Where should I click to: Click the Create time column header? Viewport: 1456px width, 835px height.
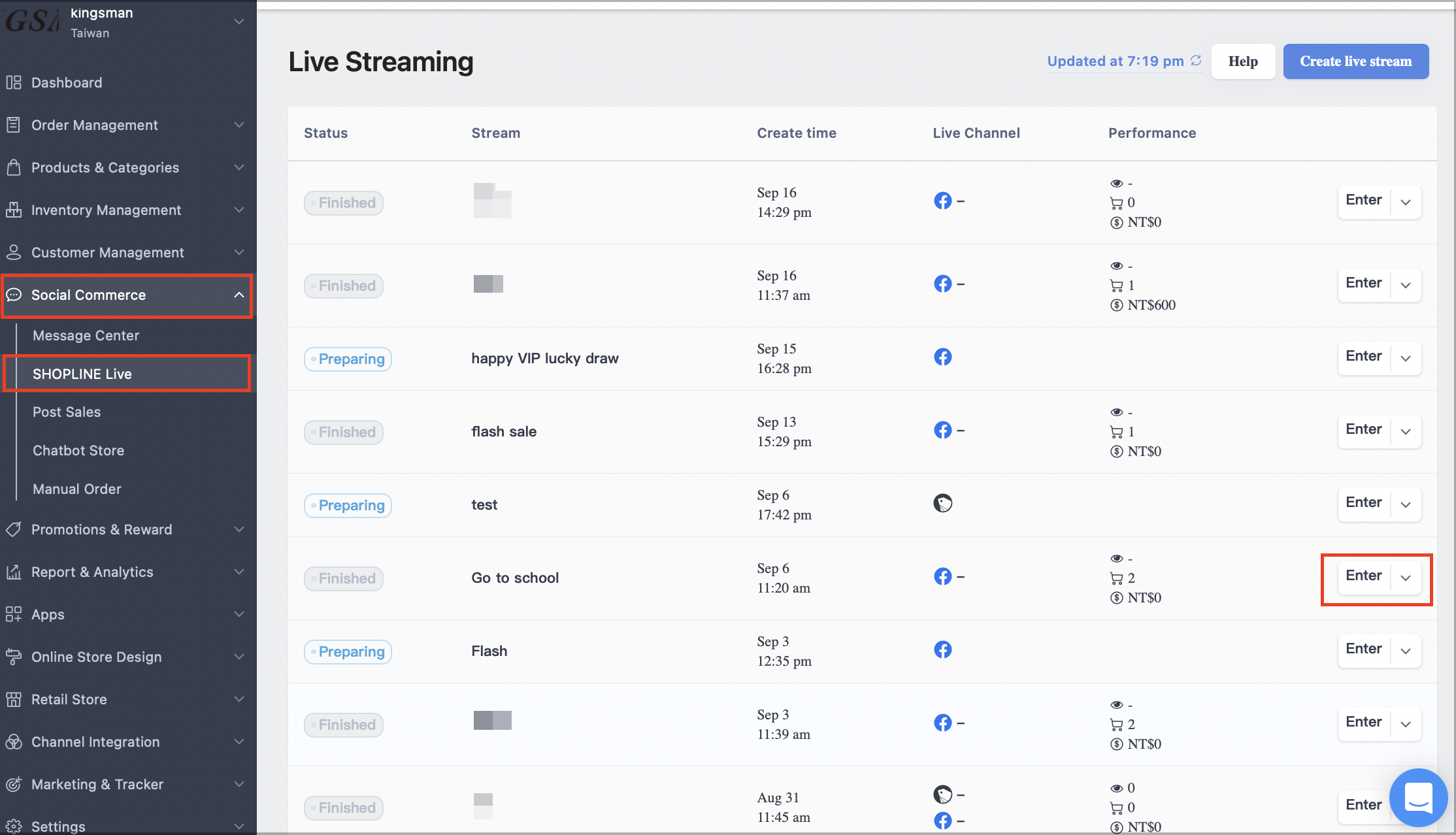[797, 133]
